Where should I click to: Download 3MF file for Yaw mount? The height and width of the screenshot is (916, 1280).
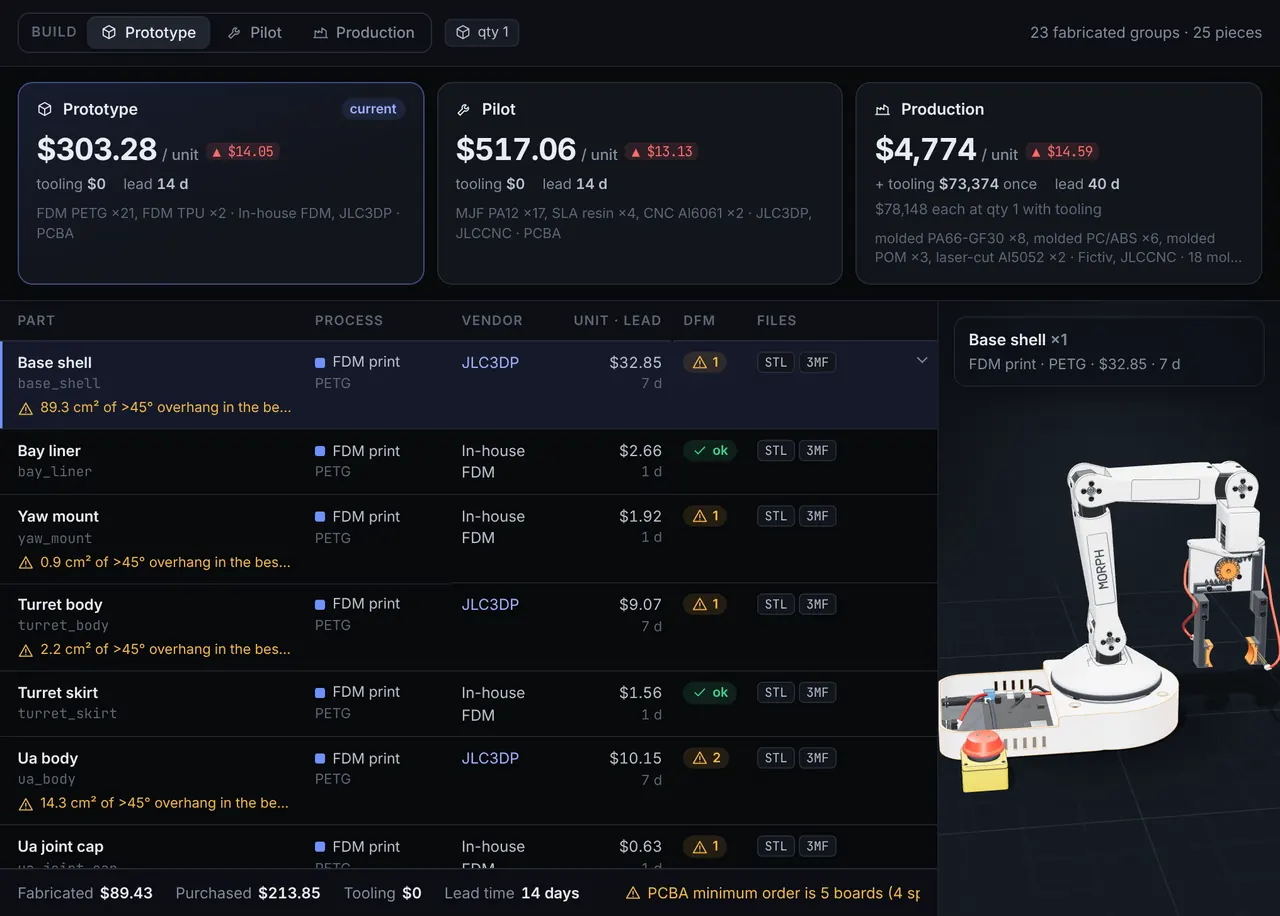[x=818, y=516]
